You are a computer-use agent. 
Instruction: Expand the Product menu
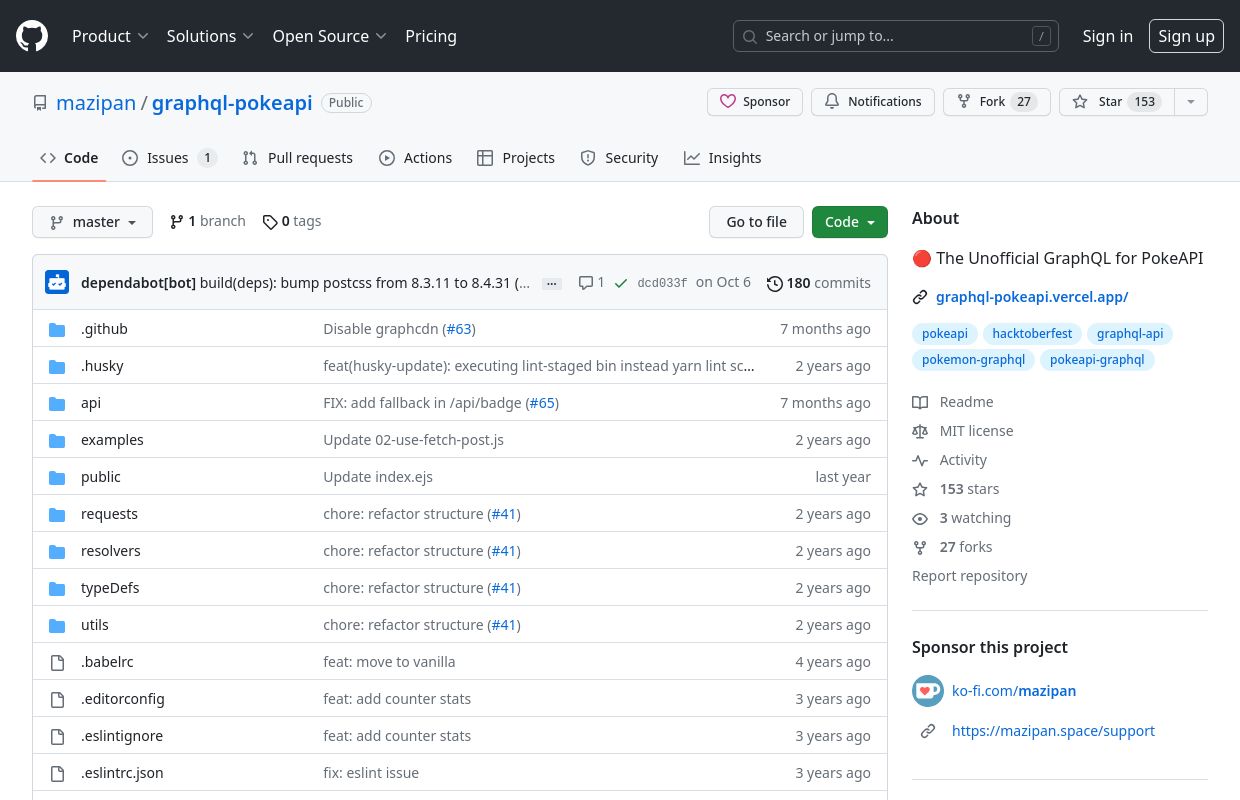click(110, 36)
